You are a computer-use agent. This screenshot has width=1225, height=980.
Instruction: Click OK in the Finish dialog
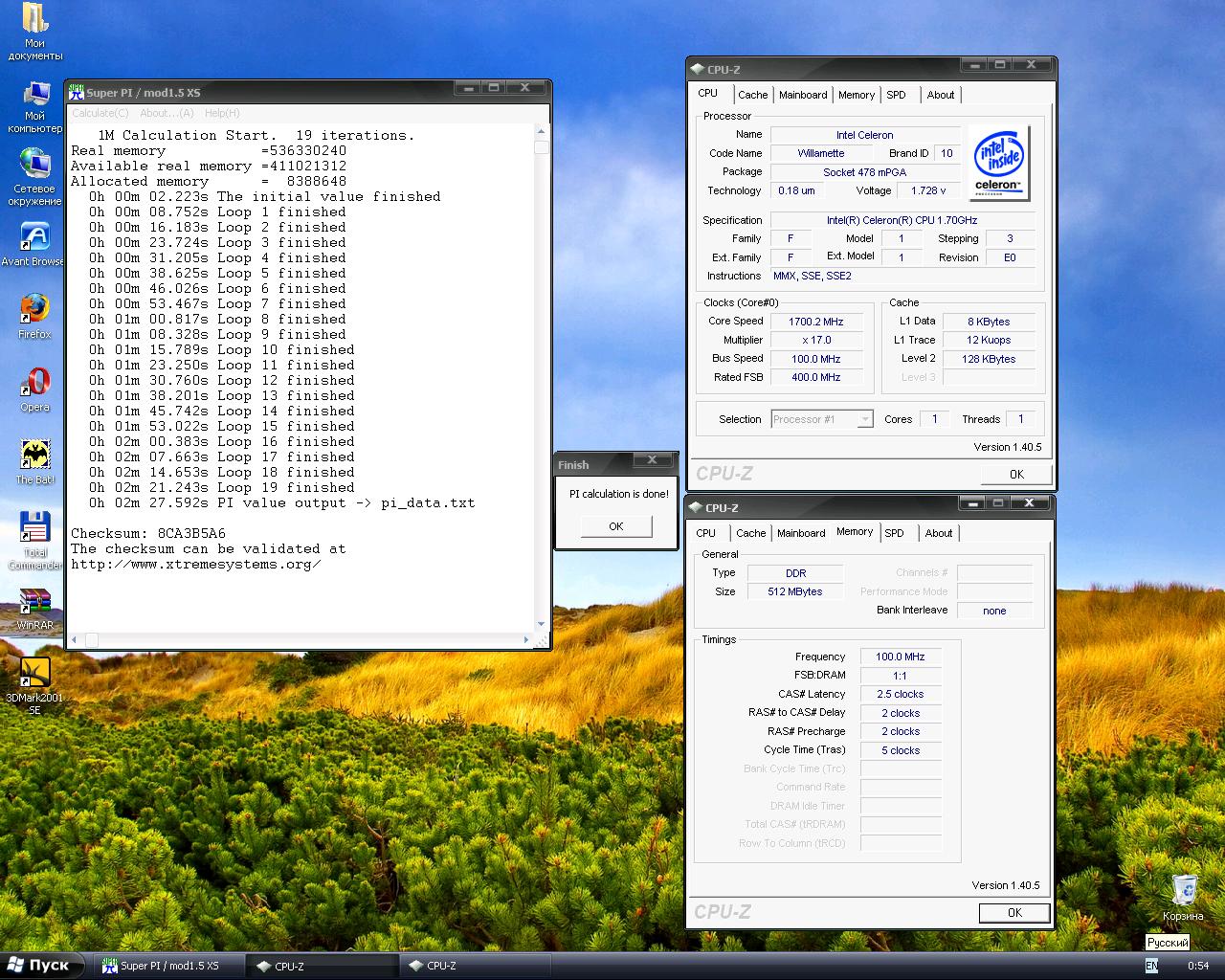[616, 526]
